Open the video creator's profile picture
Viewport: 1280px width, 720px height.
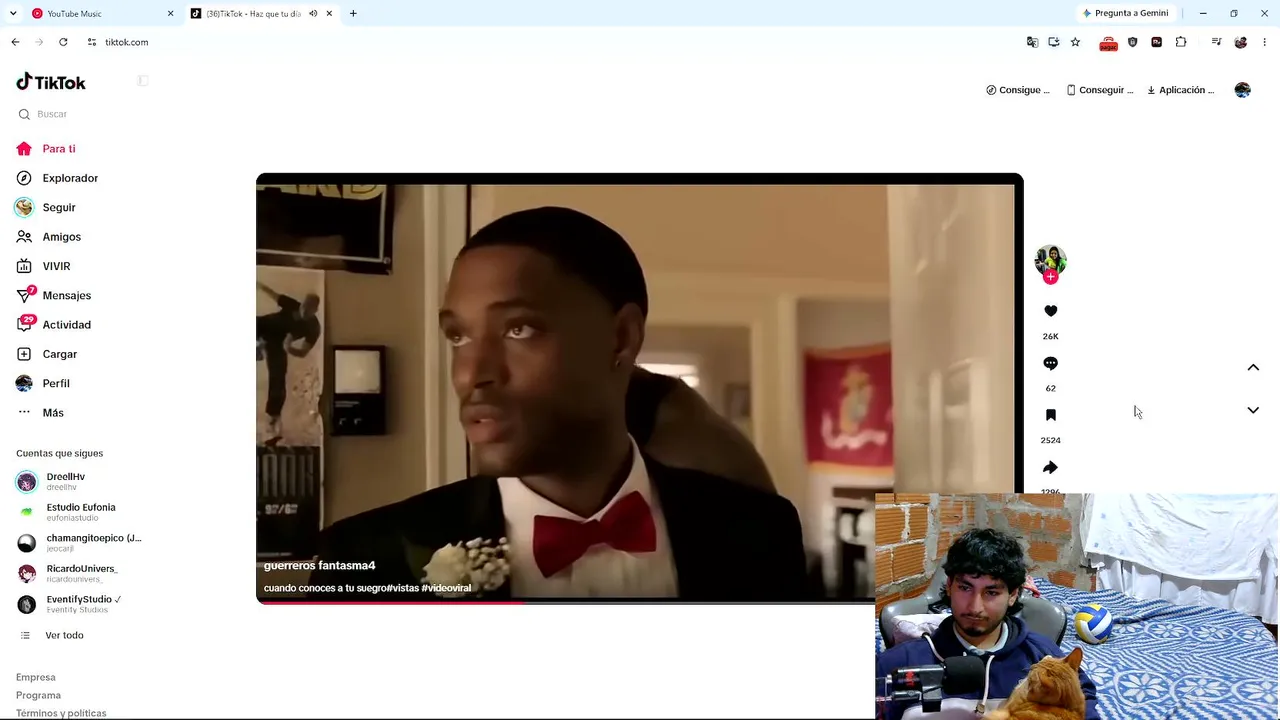point(1050,260)
